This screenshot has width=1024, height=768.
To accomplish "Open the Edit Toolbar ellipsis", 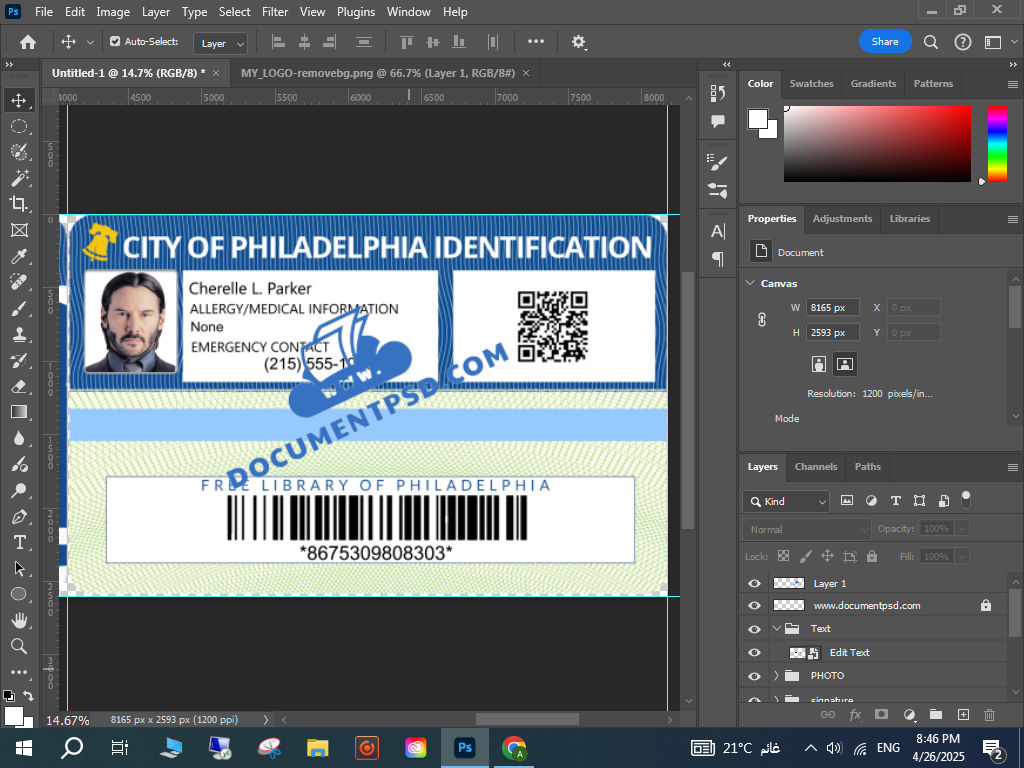I will coord(19,672).
